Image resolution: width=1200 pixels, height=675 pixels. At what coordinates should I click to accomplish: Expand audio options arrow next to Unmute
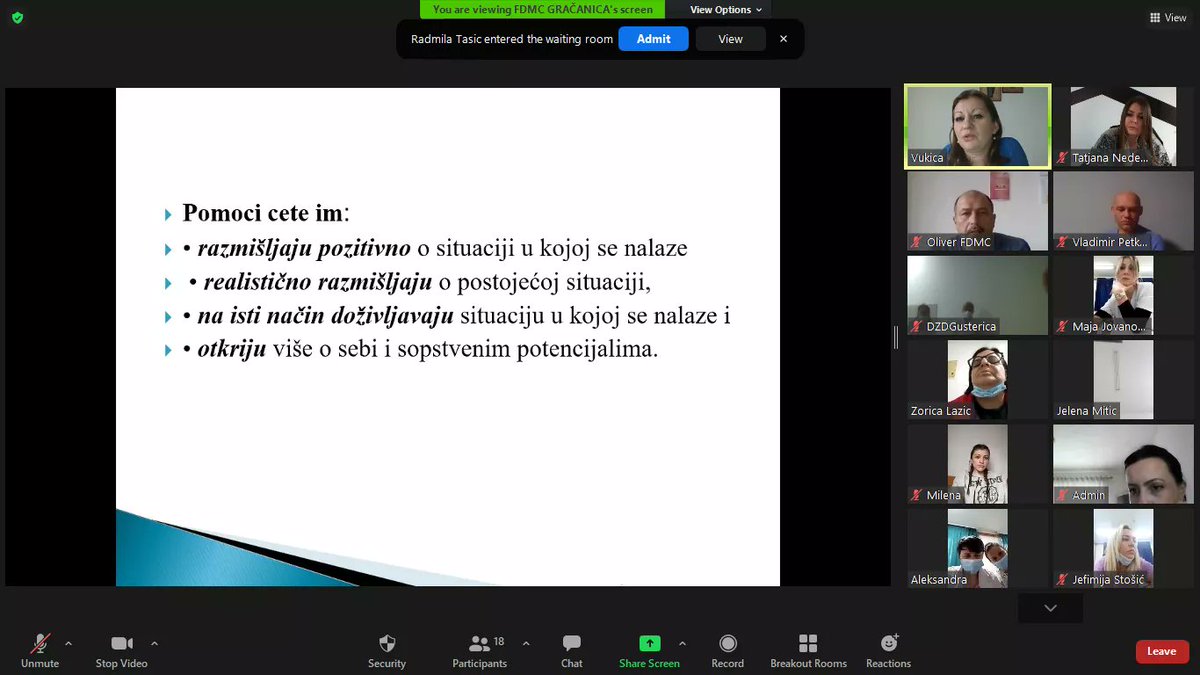68,643
